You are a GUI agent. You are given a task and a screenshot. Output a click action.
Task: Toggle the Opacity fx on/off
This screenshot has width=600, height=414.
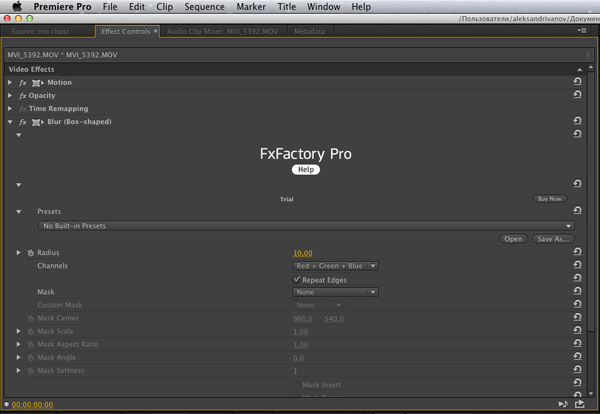click(23, 96)
